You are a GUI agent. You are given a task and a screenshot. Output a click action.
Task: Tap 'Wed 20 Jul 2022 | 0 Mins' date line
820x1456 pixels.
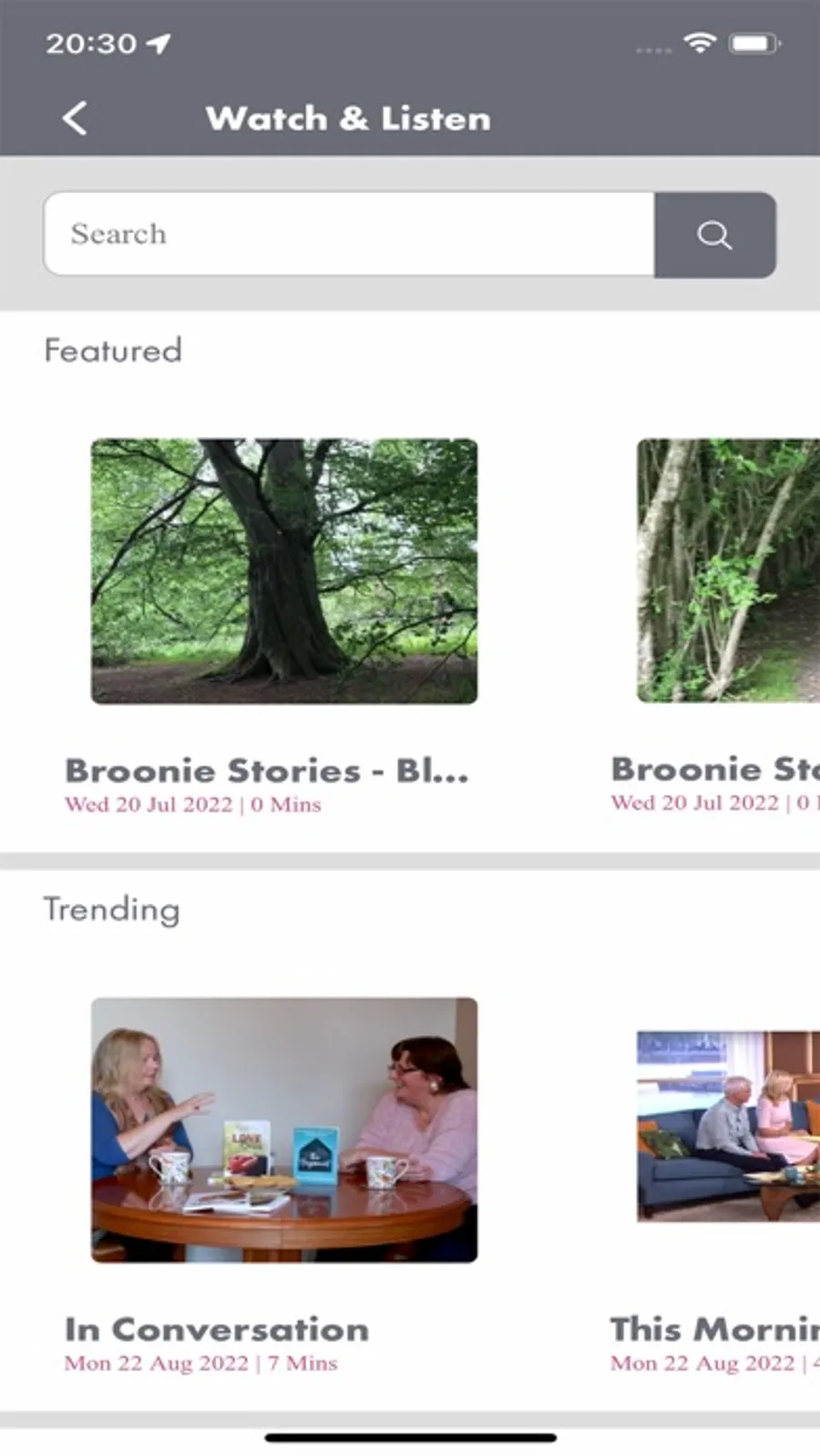click(193, 805)
